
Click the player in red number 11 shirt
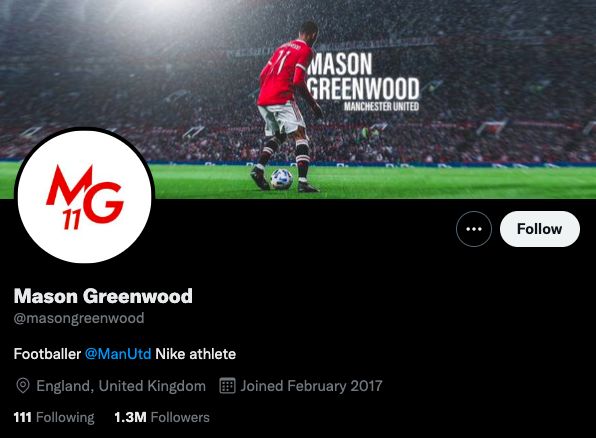tap(288, 106)
